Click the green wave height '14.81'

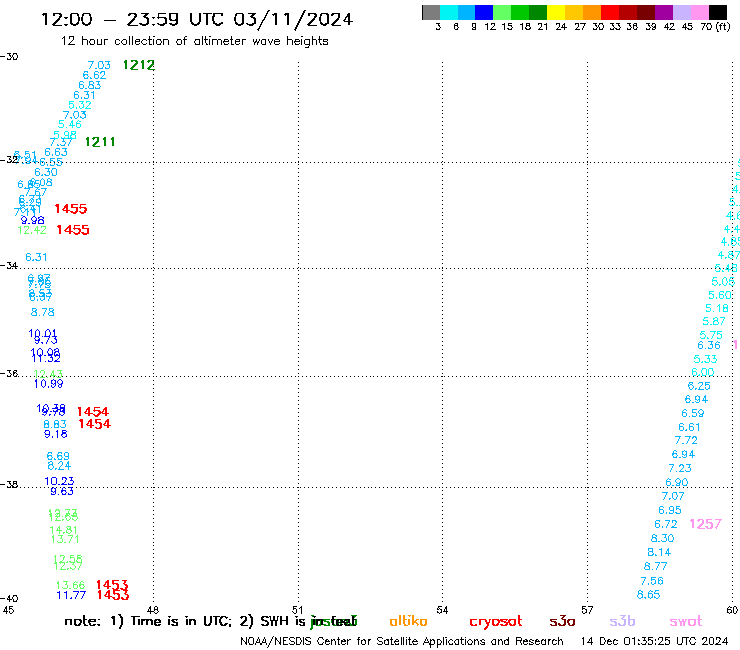[x=63, y=530]
